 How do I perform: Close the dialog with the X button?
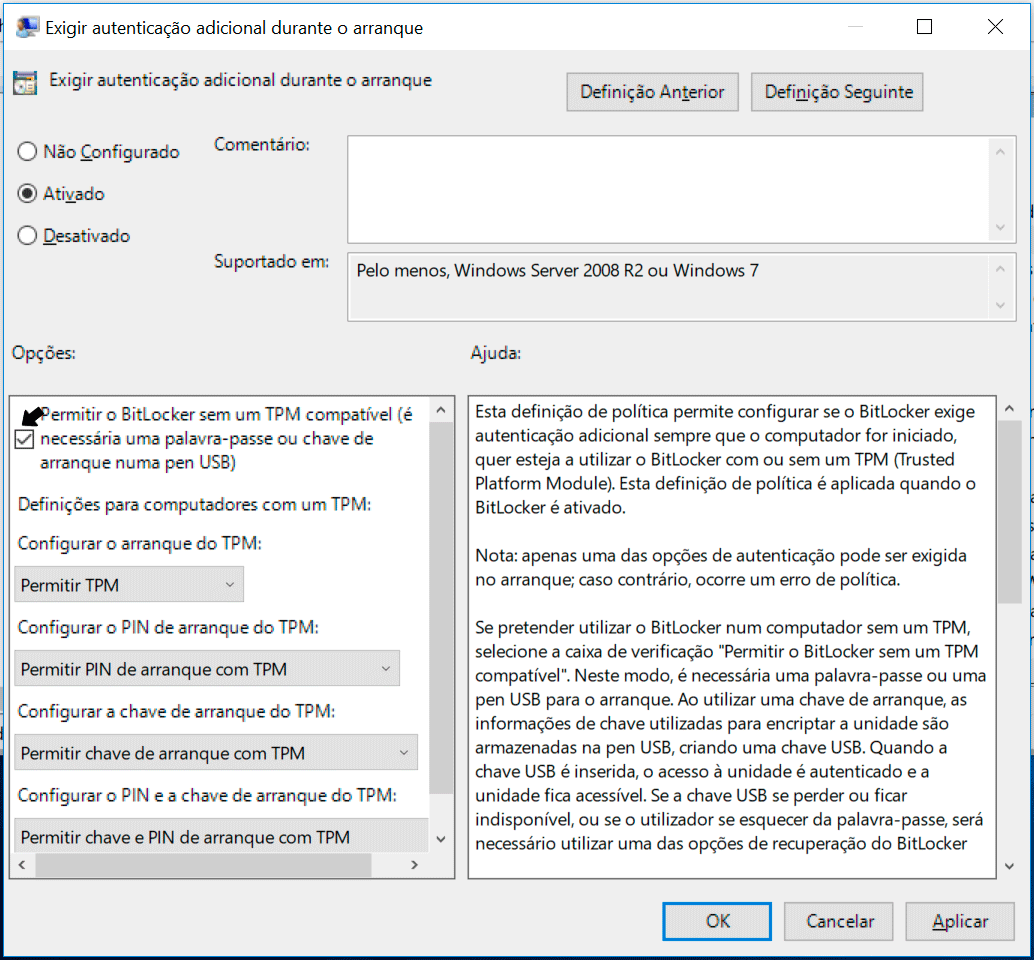pos(995,27)
